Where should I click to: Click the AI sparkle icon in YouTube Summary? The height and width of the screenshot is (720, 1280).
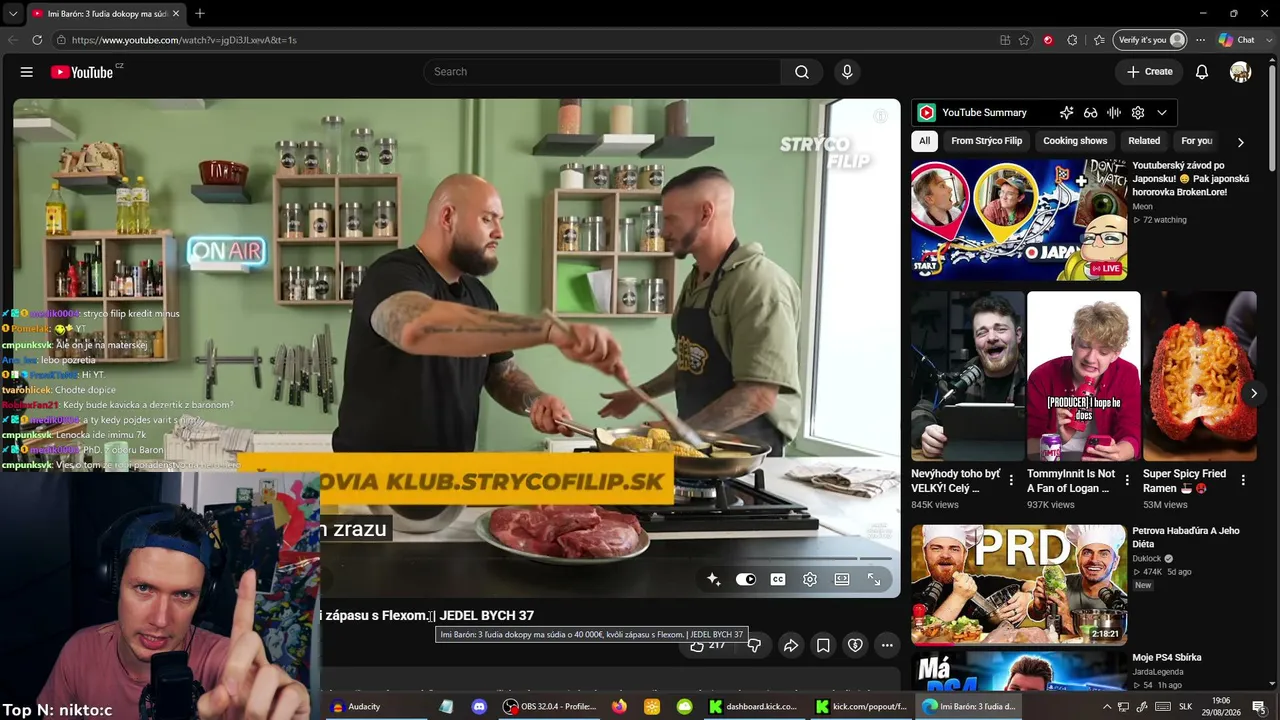[1067, 113]
